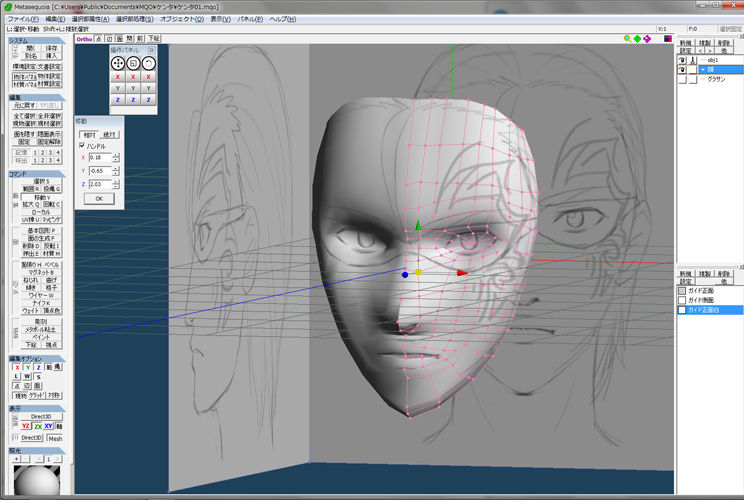Click the lighting sphere preview thumbnail
This screenshot has width=744, height=500.
[x=37, y=480]
